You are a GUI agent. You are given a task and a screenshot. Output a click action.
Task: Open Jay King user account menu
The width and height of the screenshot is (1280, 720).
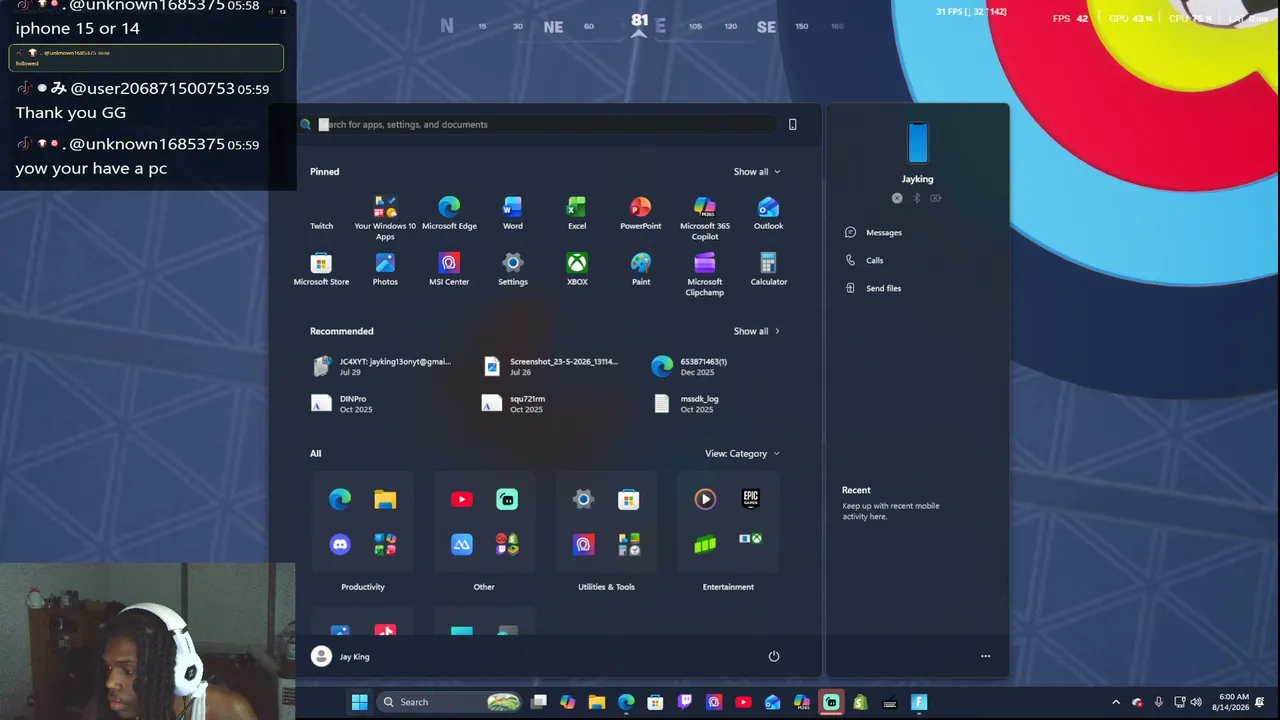(341, 657)
